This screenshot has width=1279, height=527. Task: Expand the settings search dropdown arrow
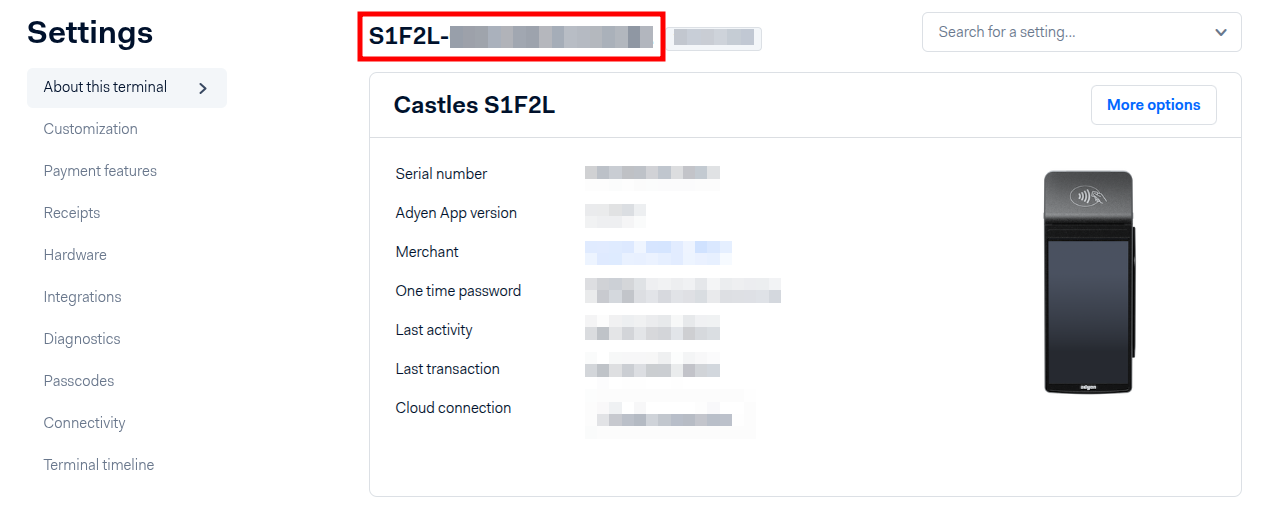[x=1221, y=32]
